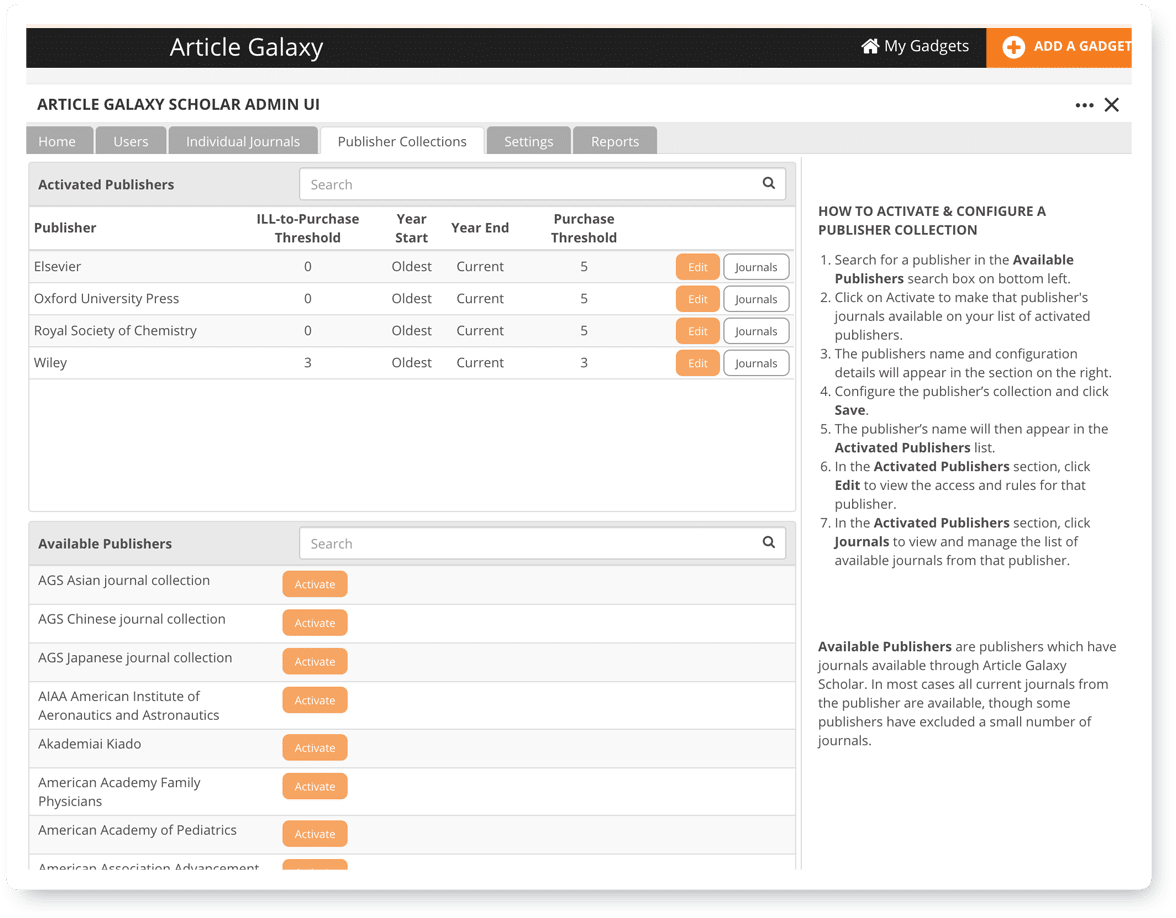Click Wiley's Year End value Current

coord(480,363)
